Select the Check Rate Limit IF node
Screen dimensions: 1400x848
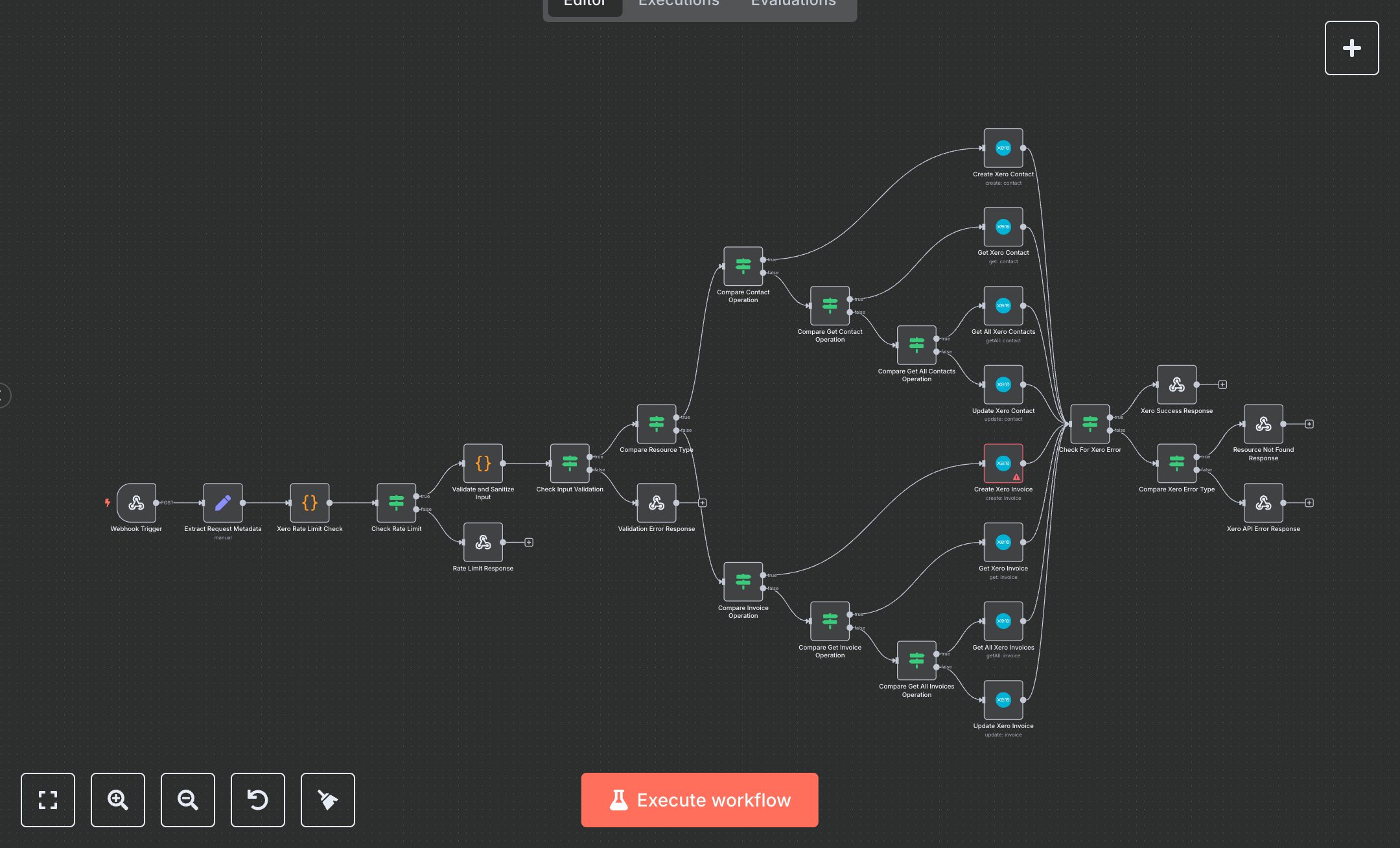click(x=396, y=502)
